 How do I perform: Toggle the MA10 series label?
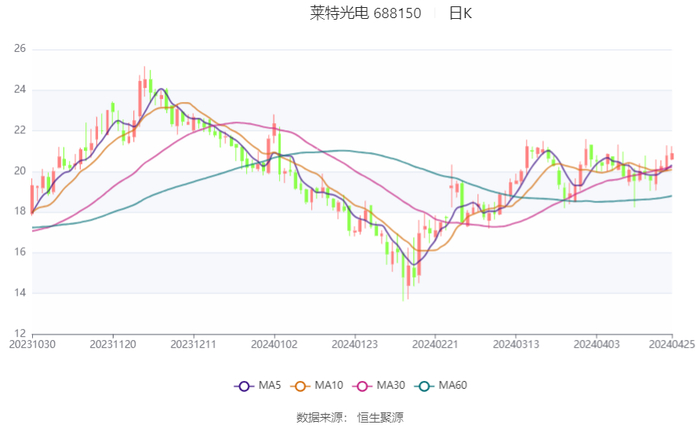329,385
